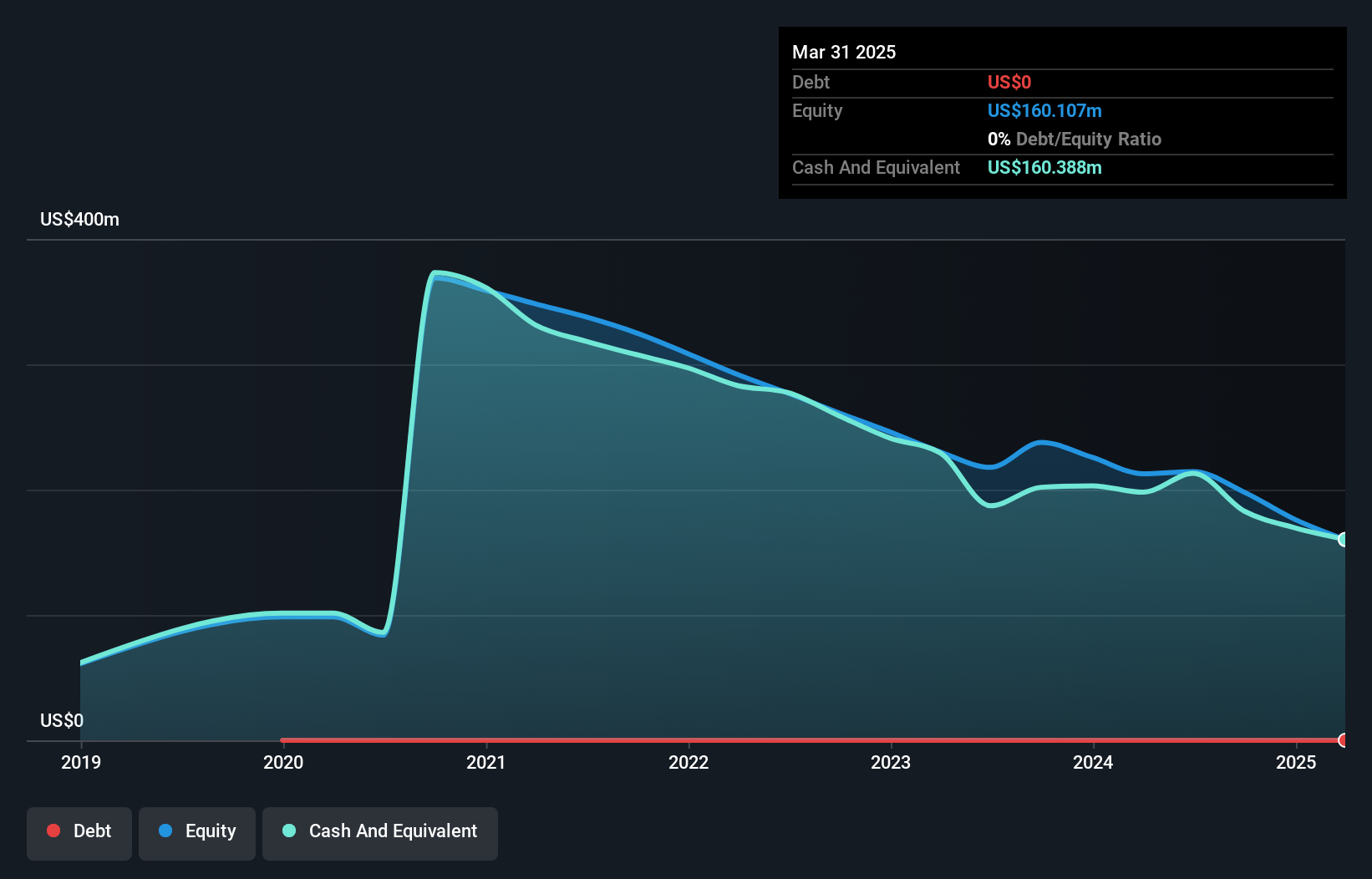Click the 2019 x-axis label
Screen dimensions: 1372x879
pos(81,762)
